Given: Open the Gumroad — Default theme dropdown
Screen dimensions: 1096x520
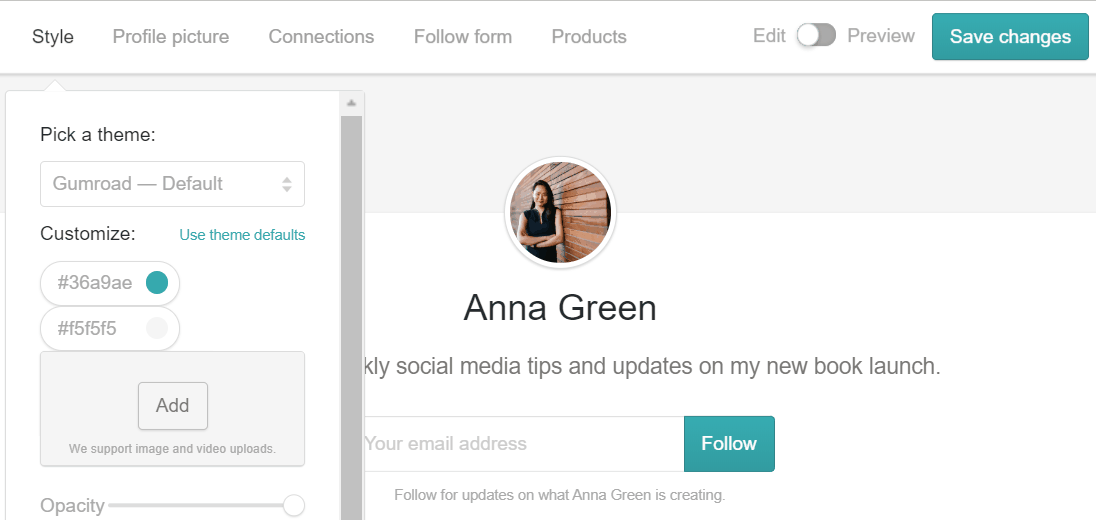Looking at the screenshot, I should pyautogui.click(x=173, y=184).
